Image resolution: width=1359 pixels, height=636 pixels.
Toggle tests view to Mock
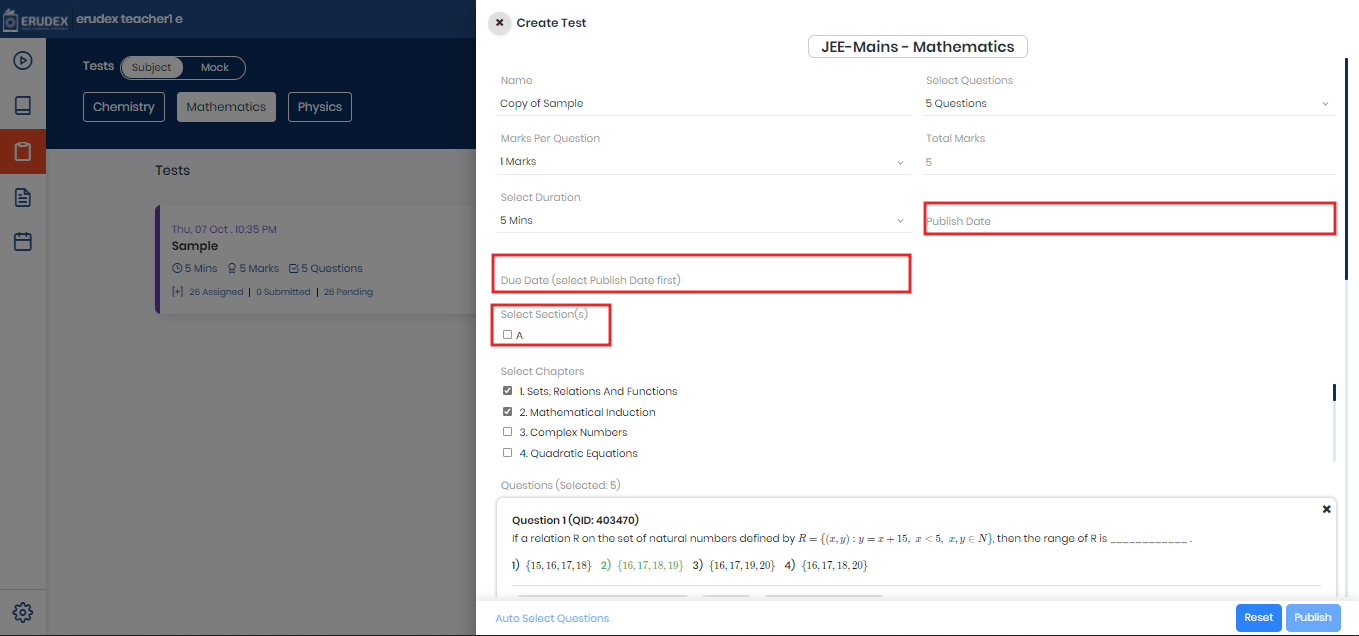(x=214, y=68)
